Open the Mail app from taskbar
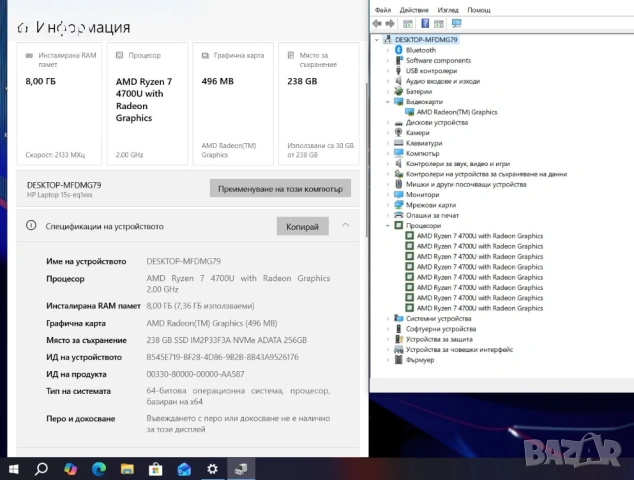Screen dimensions: 634x480 184,469
